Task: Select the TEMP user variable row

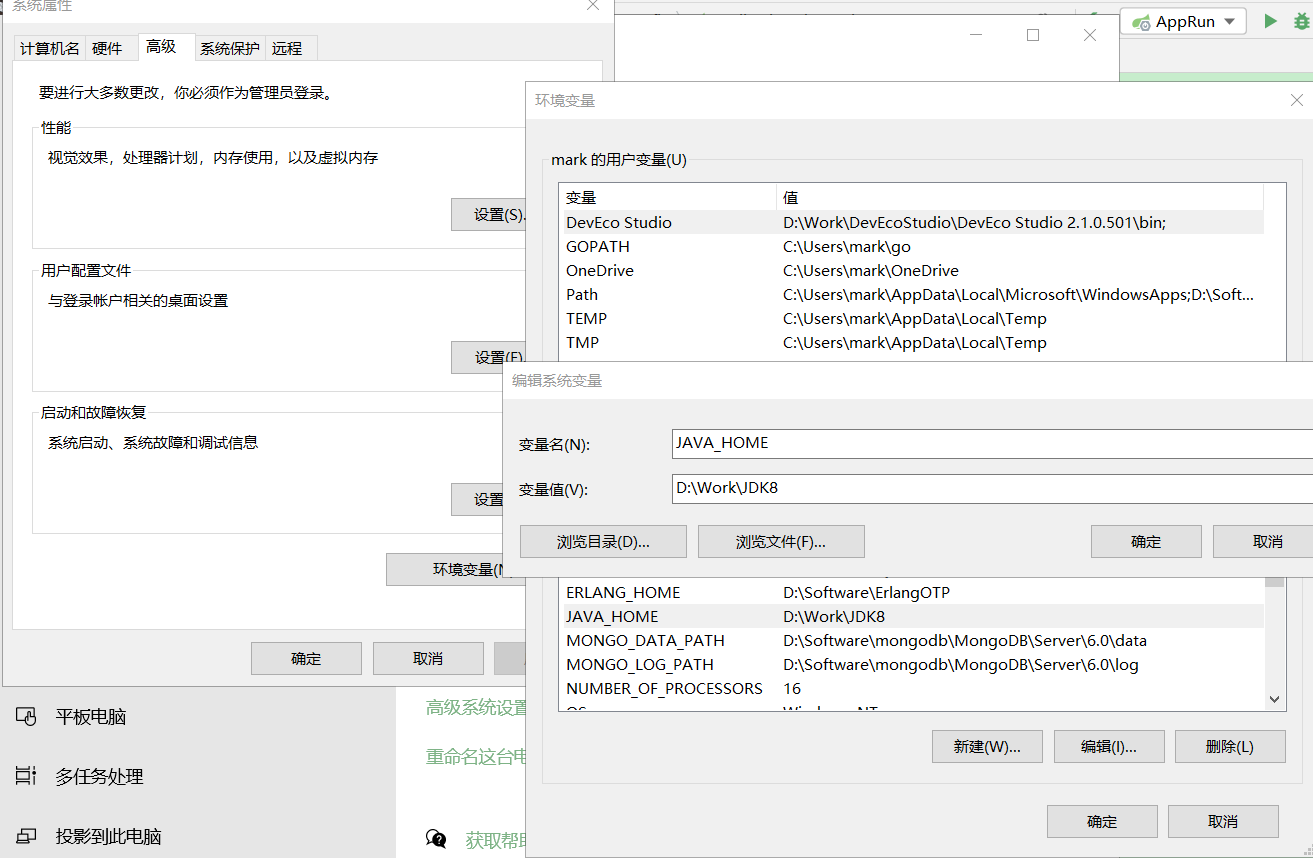Action: click(912, 318)
